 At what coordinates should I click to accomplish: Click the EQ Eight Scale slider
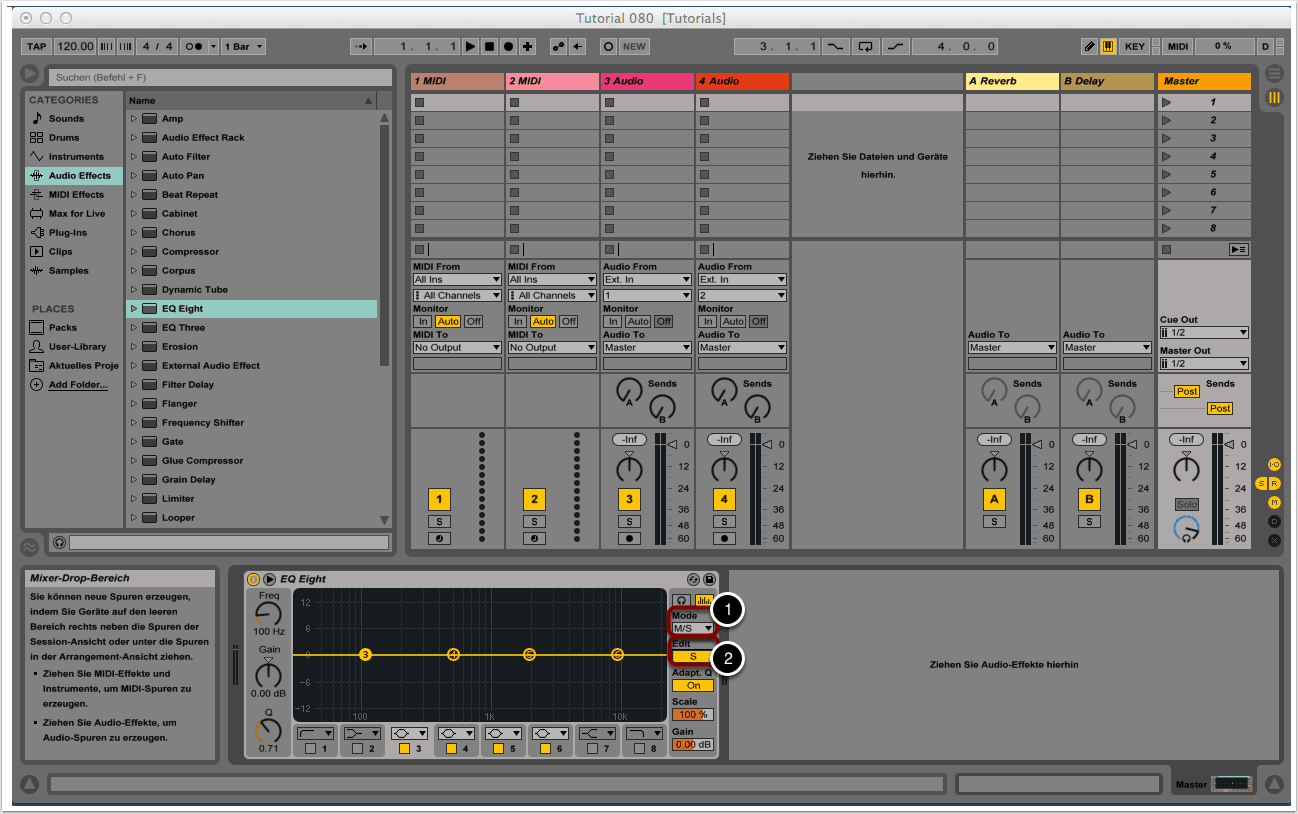point(692,715)
